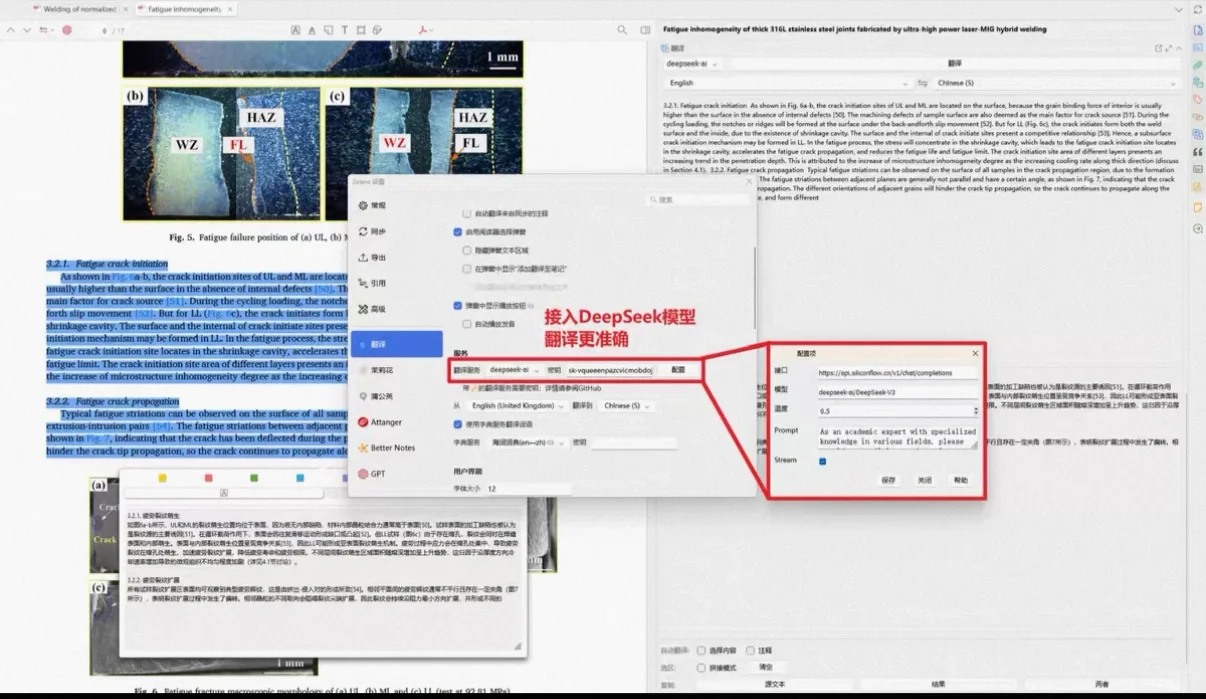Check 拼接模式 checkbox in translate panel
This screenshot has height=699, width=1206.
pos(702,667)
